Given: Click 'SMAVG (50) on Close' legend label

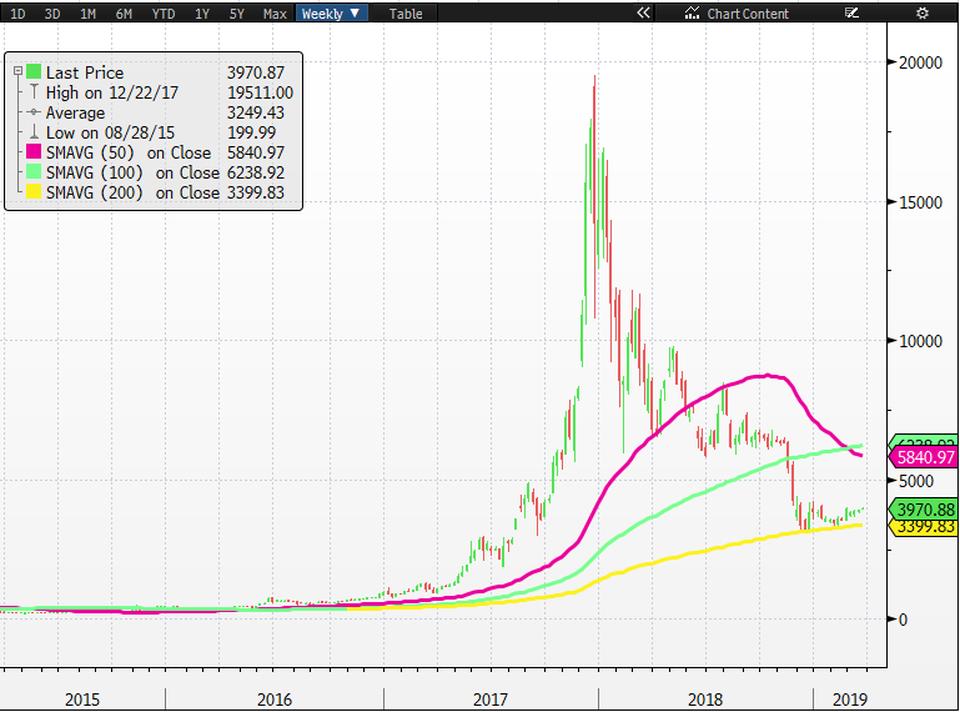Looking at the screenshot, I should 129,152.
